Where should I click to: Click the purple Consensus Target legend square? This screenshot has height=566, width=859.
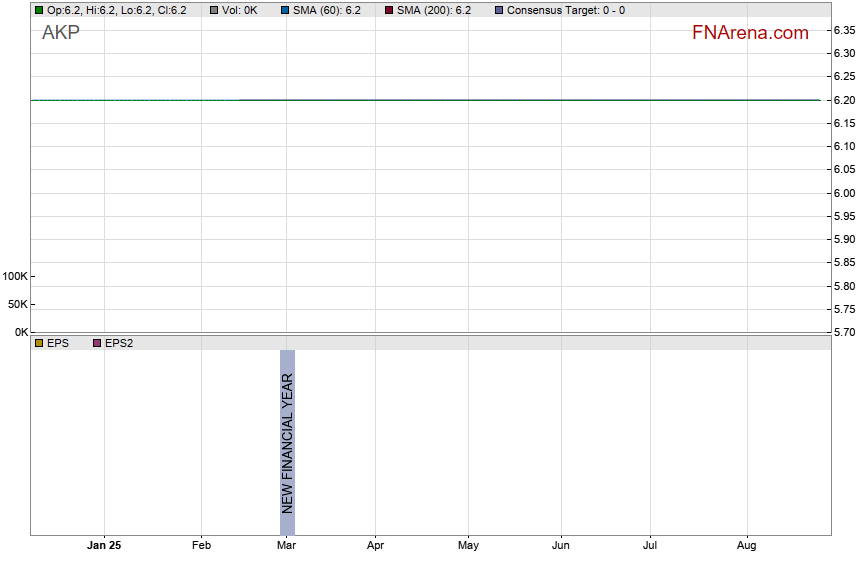coord(499,10)
